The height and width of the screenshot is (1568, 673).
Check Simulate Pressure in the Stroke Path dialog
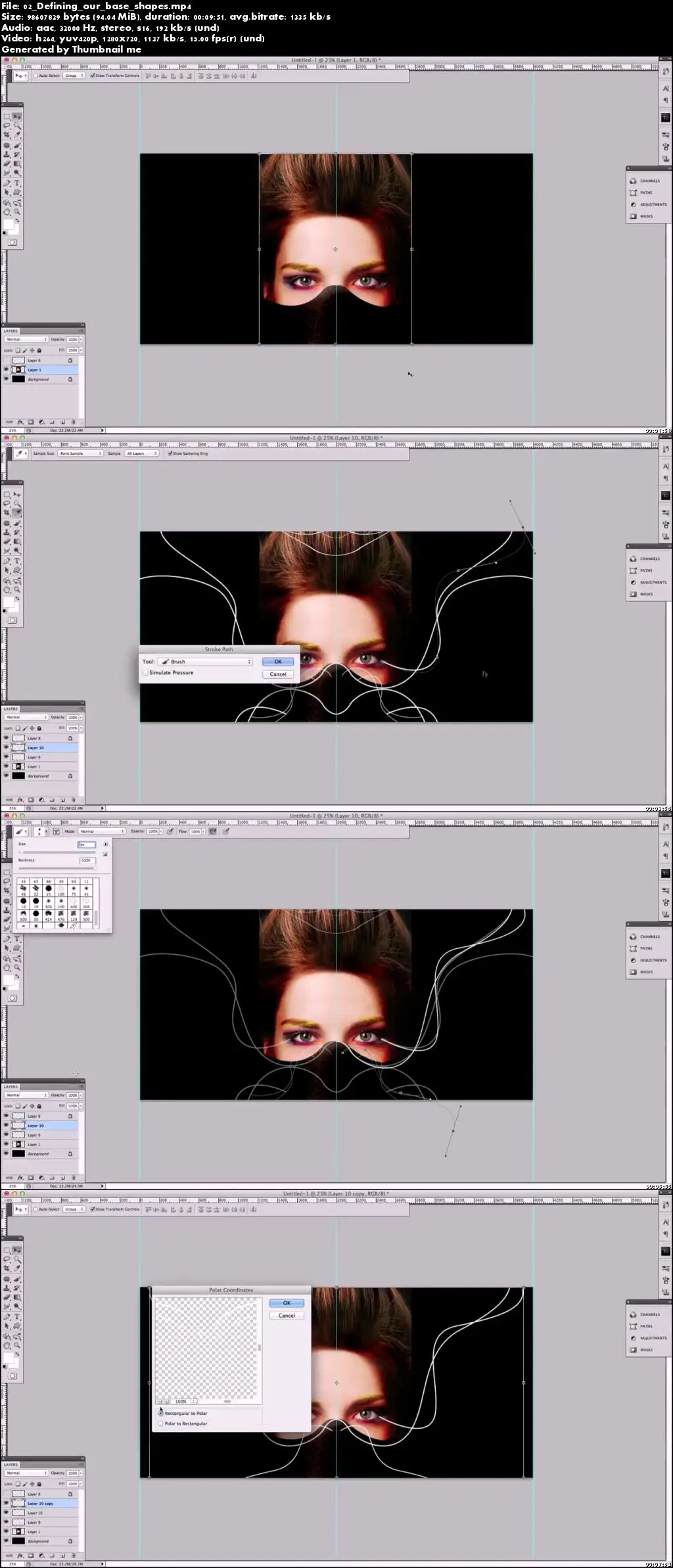(x=145, y=673)
